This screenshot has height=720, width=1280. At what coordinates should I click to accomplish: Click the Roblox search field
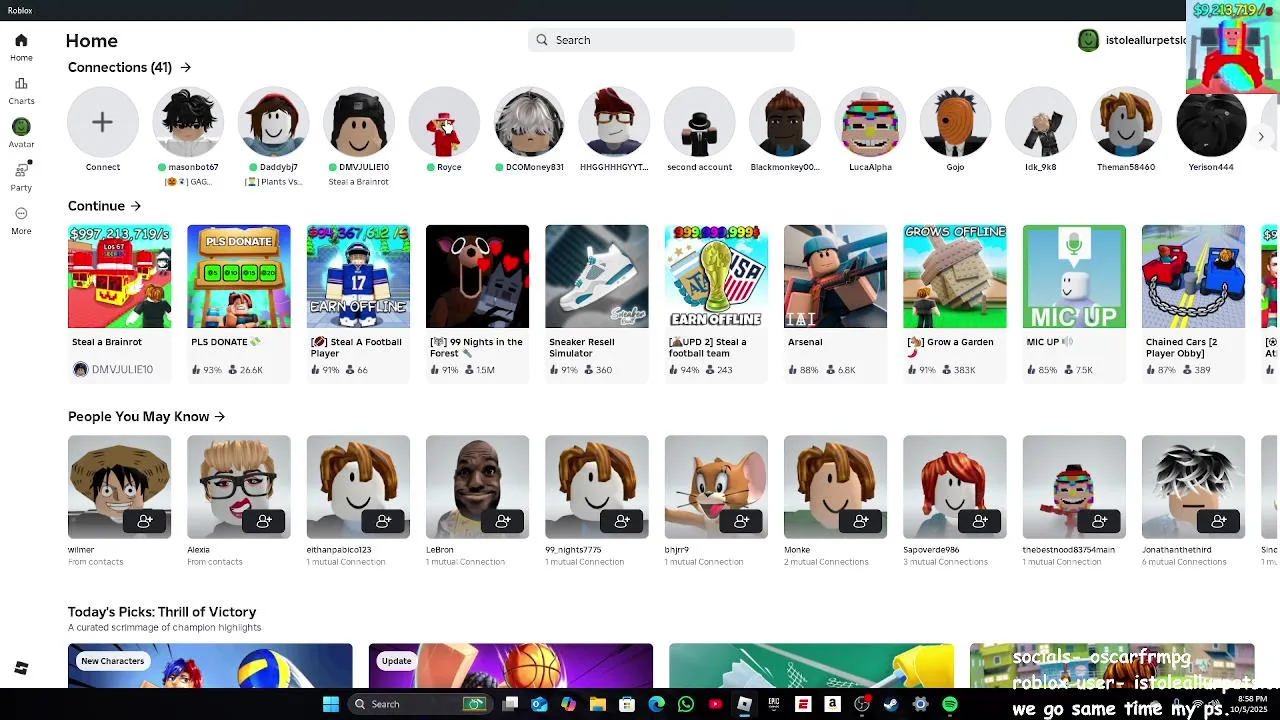pos(661,40)
